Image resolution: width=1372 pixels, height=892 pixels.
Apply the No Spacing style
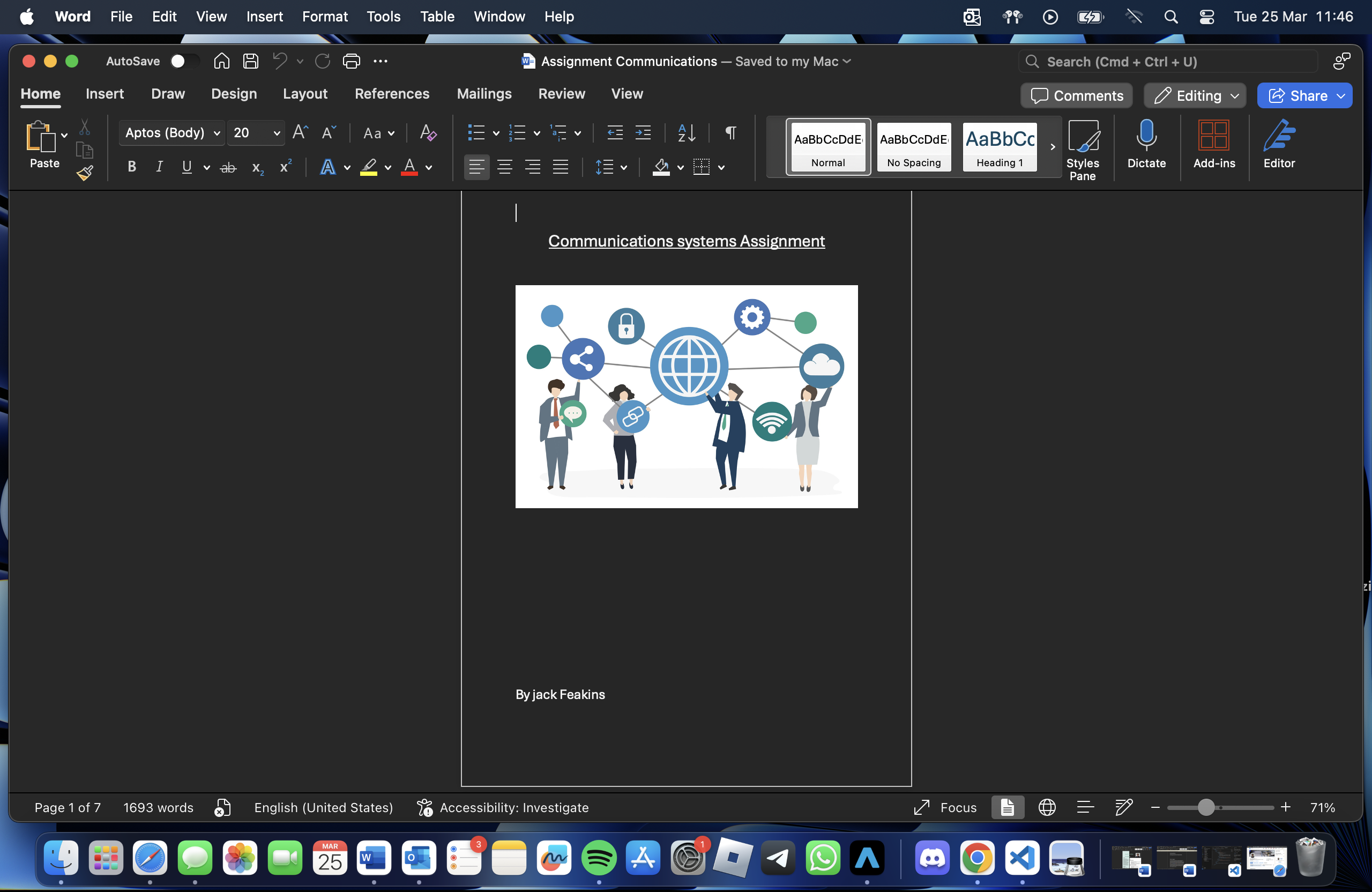coord(914,147)
